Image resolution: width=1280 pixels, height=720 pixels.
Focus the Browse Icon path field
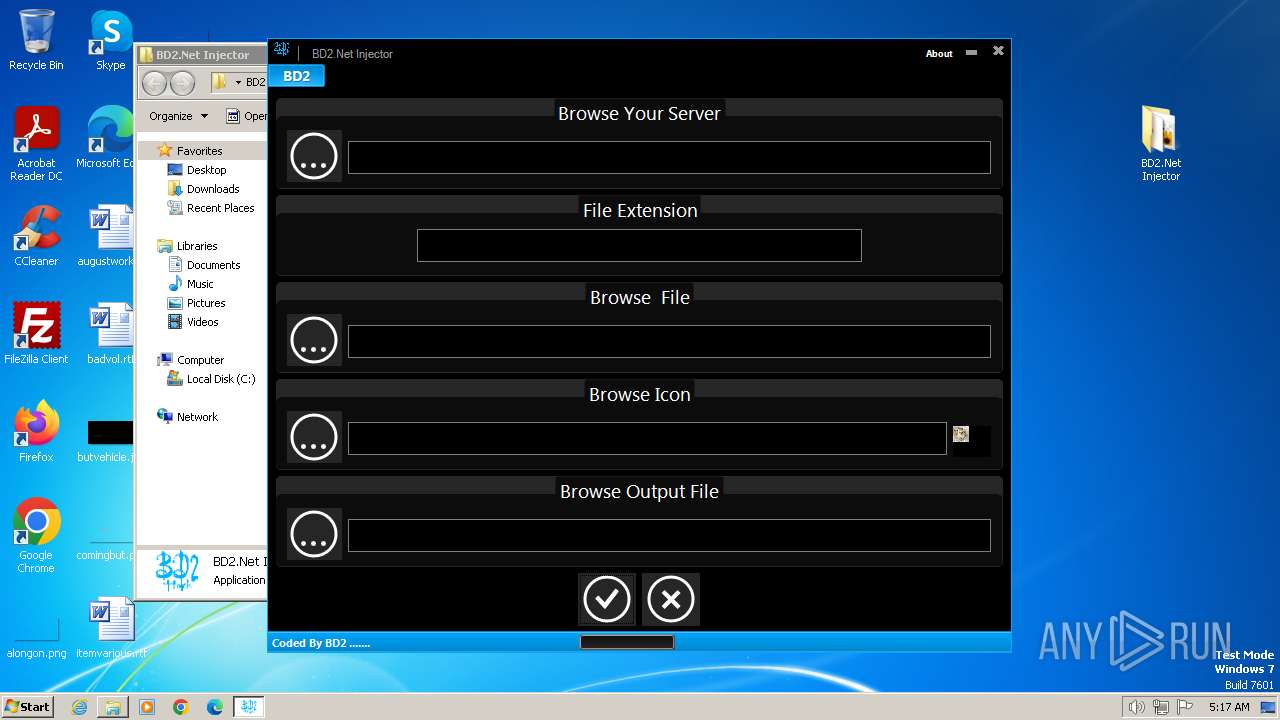point(647,438)
